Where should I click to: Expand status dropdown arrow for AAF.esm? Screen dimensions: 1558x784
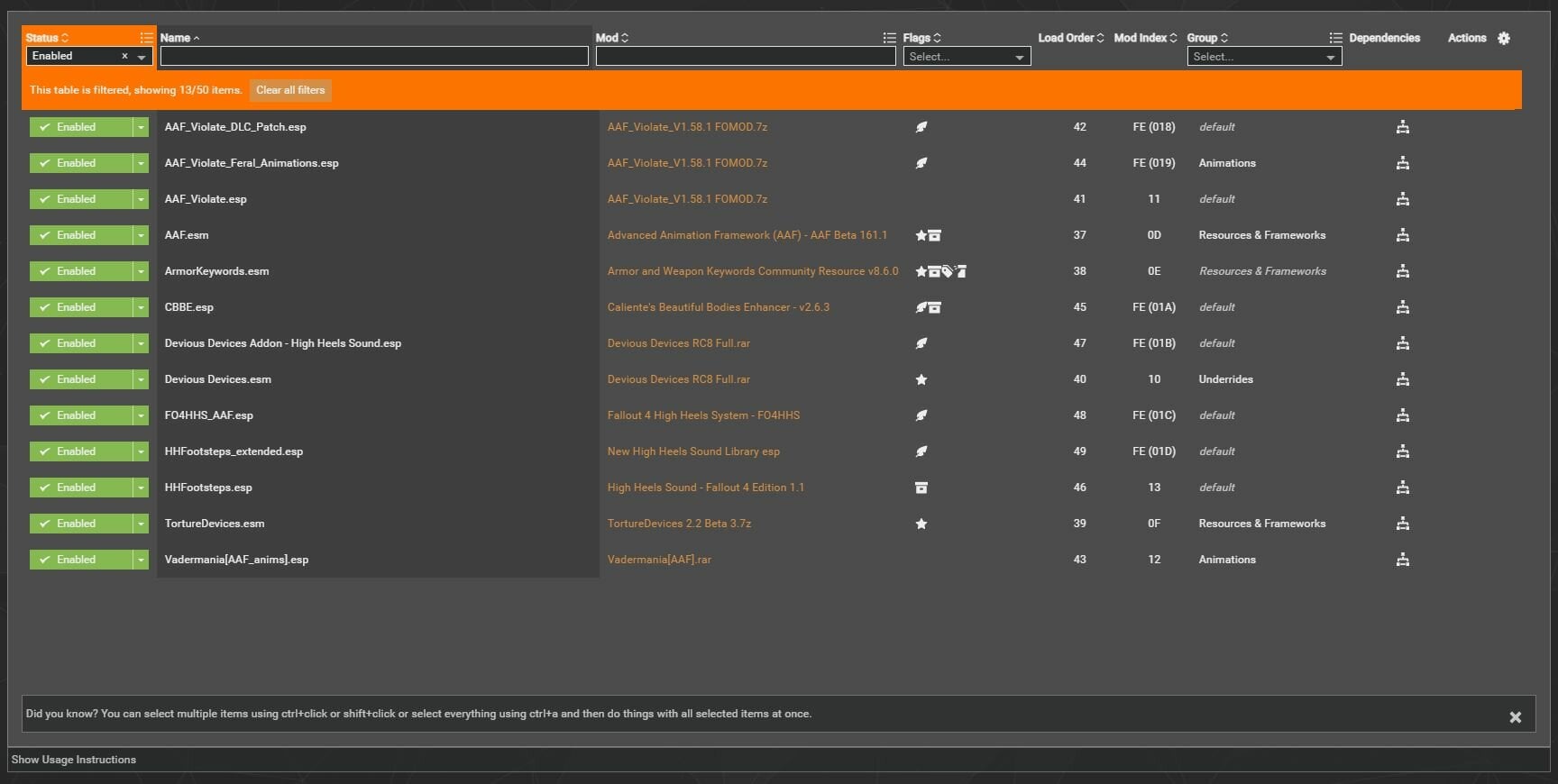[x=142, y=235]
